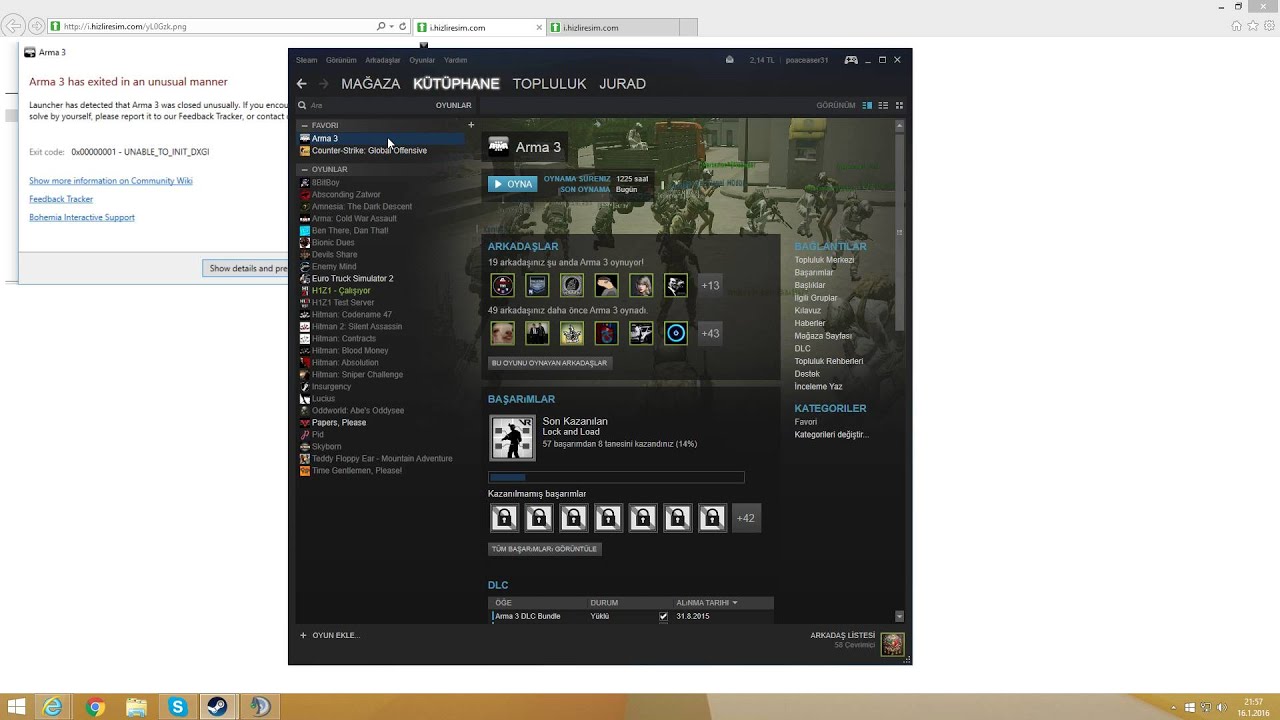This screenshot has height=720, width=1280.
Task: Click the down arrow of the game page scrollbar
Action: [899, 616]
